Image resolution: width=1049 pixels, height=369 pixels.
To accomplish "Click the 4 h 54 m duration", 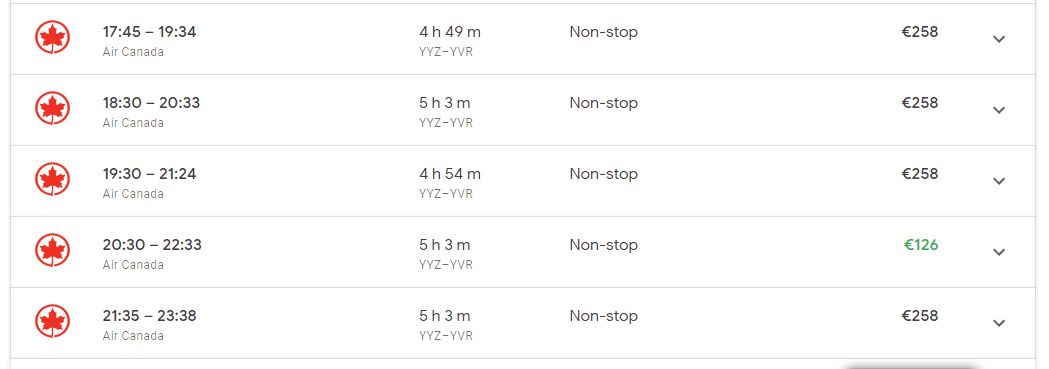I will [x=450, y=174].
